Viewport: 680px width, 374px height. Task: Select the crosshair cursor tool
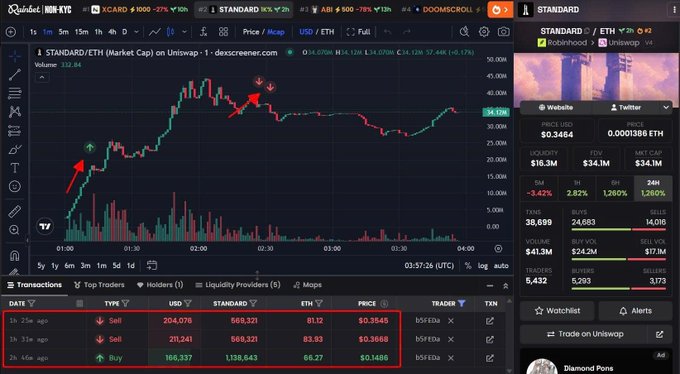(x=15, y=56)
